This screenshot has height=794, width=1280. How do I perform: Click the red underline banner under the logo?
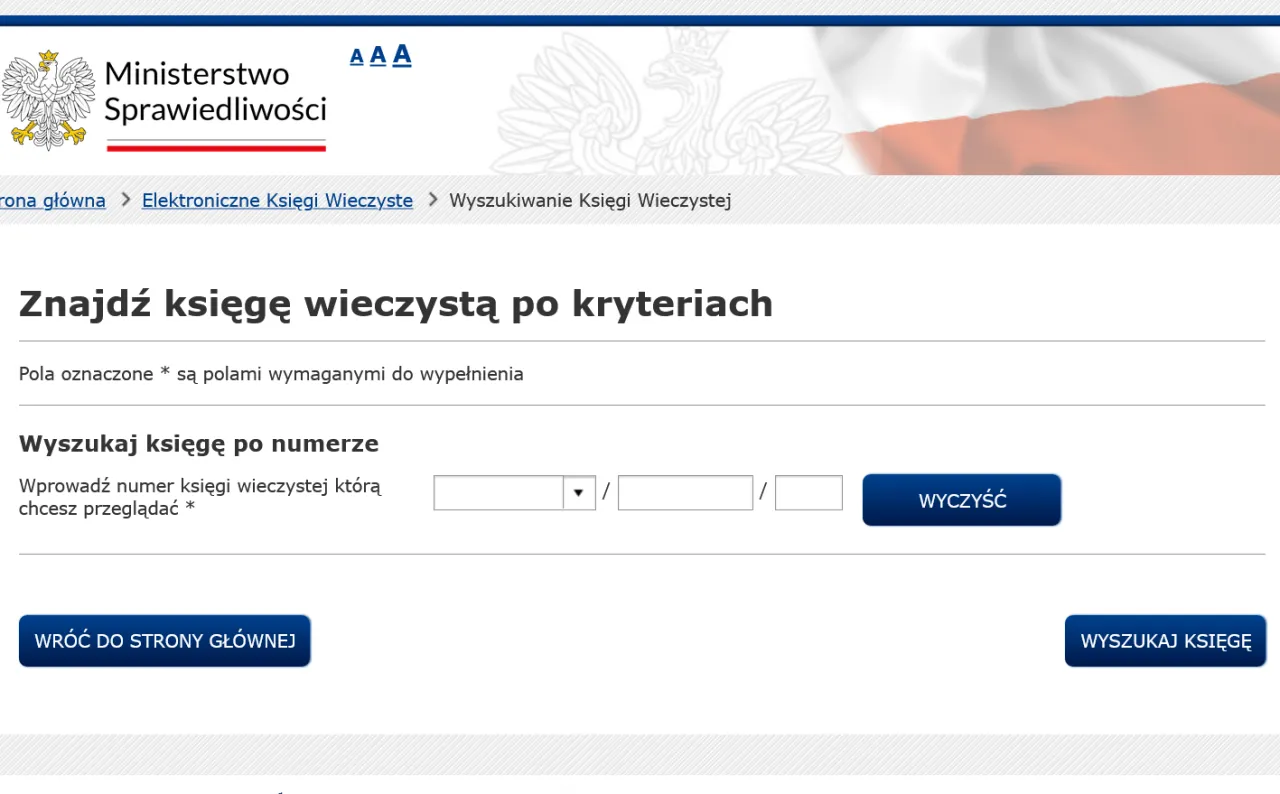pos(216,147)
